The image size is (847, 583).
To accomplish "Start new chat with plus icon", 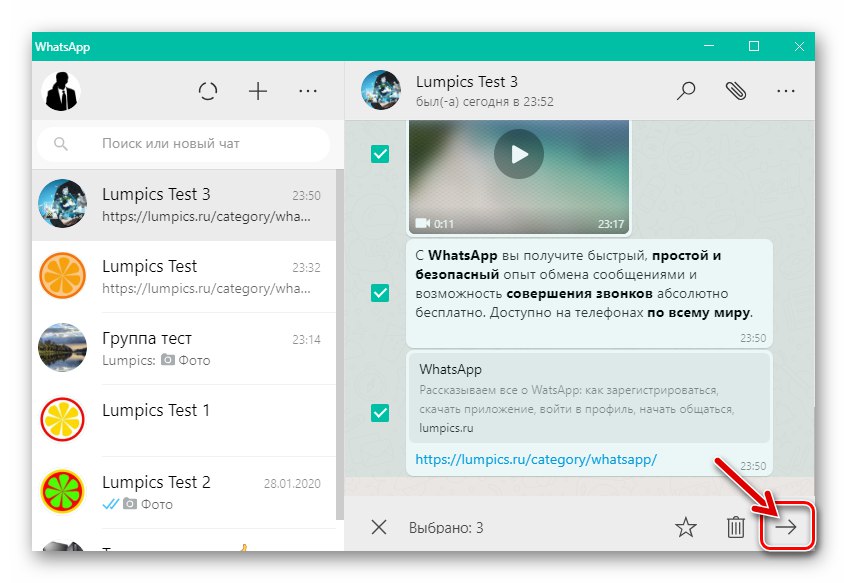I will pos(258,91).
